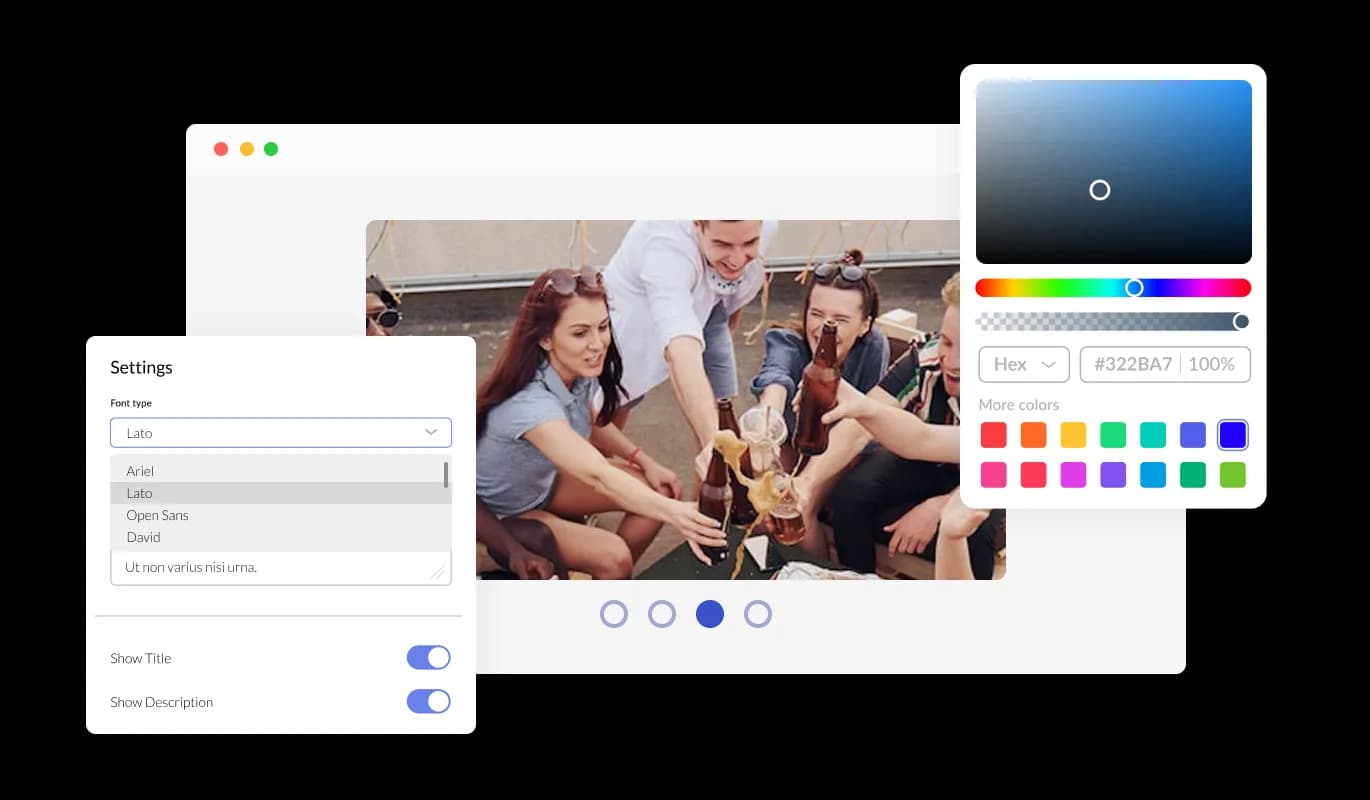The height and width of the screenshot is (800, 1370).
Task: Open the Hex format dropdown
Action: [x=1023, y=364]
